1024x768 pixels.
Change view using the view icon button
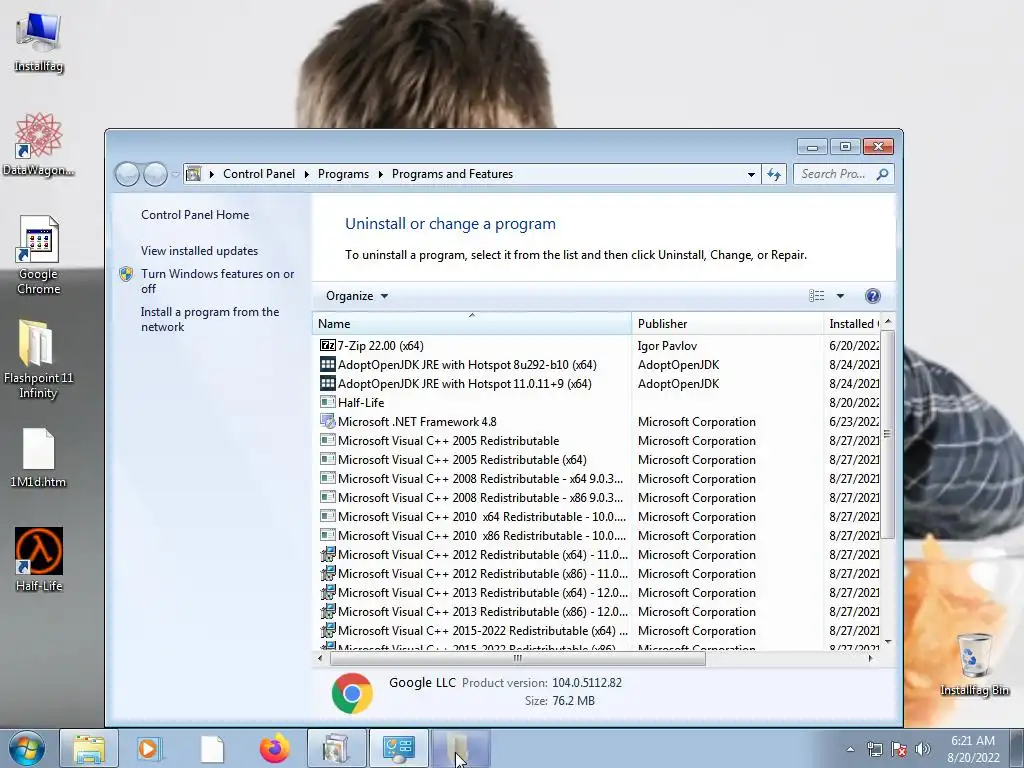pyautogui.click(x=816, y=296)
